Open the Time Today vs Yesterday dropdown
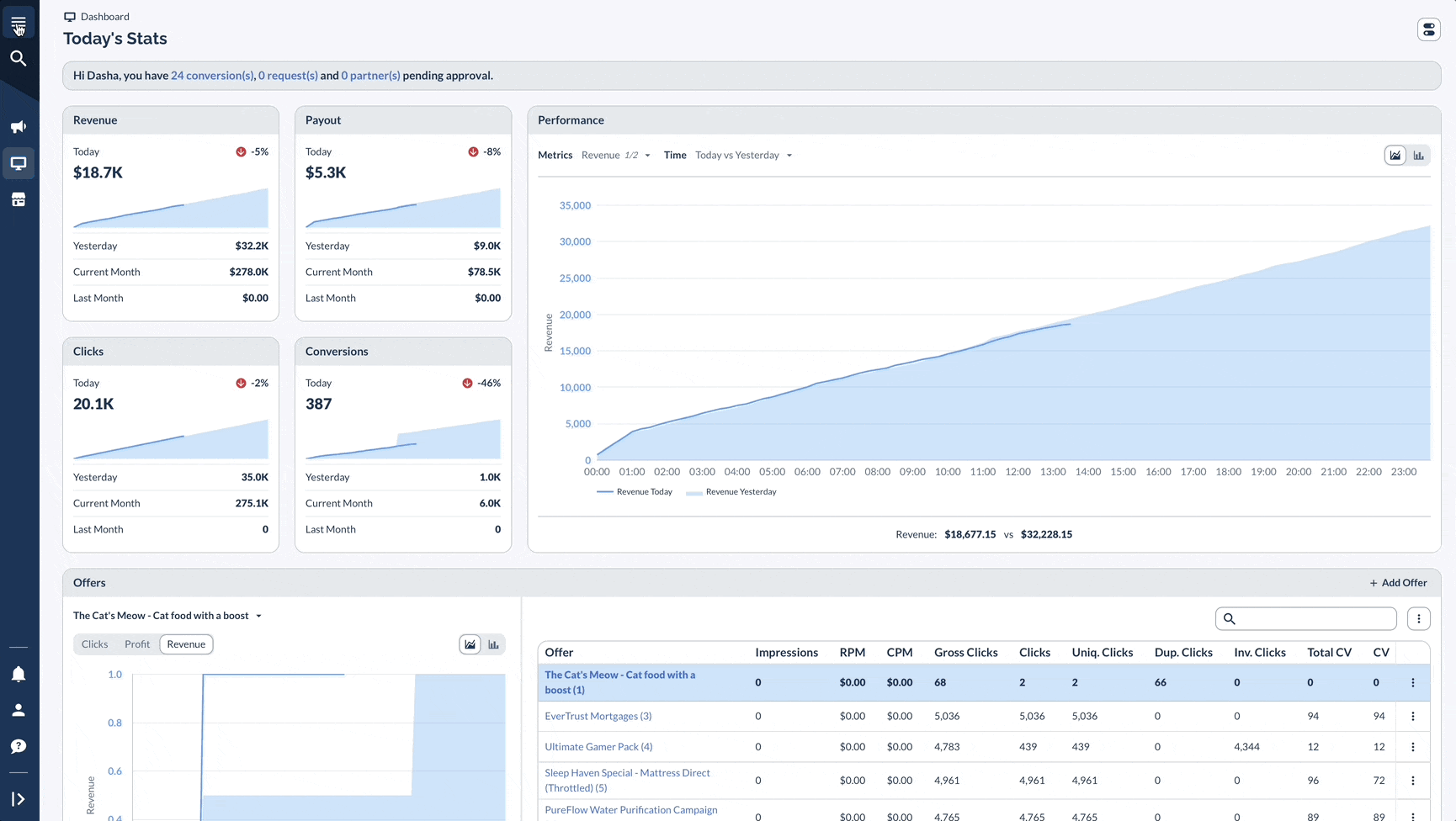1456x821 pixels. point(744,156)
